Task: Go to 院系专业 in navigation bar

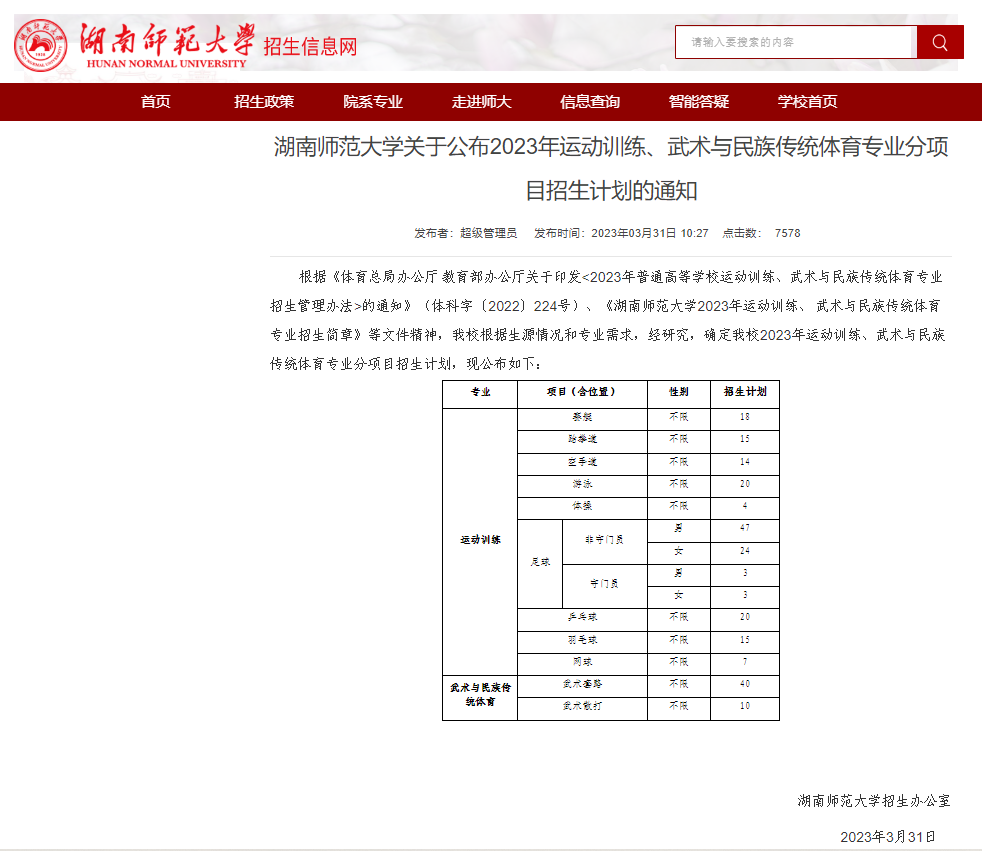Action: [373, 102]
